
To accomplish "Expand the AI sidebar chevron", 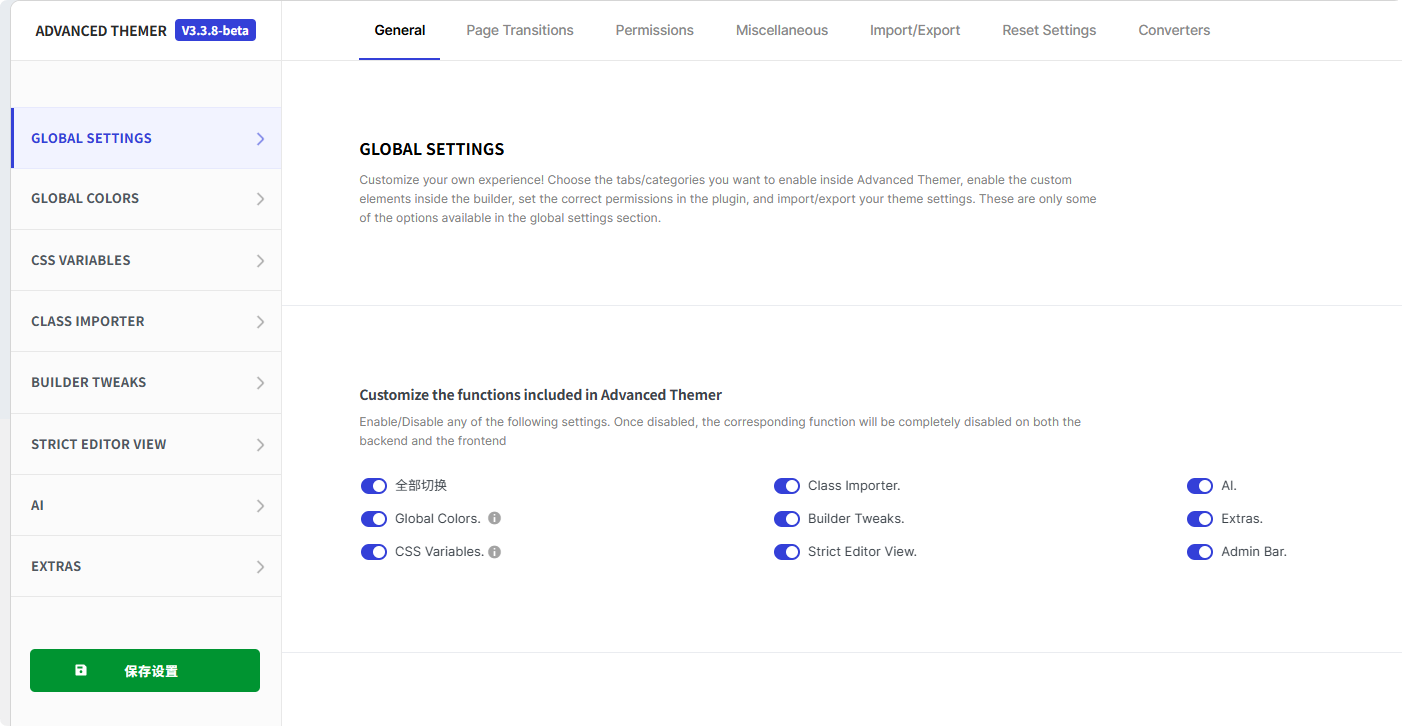I will point(260,506).
